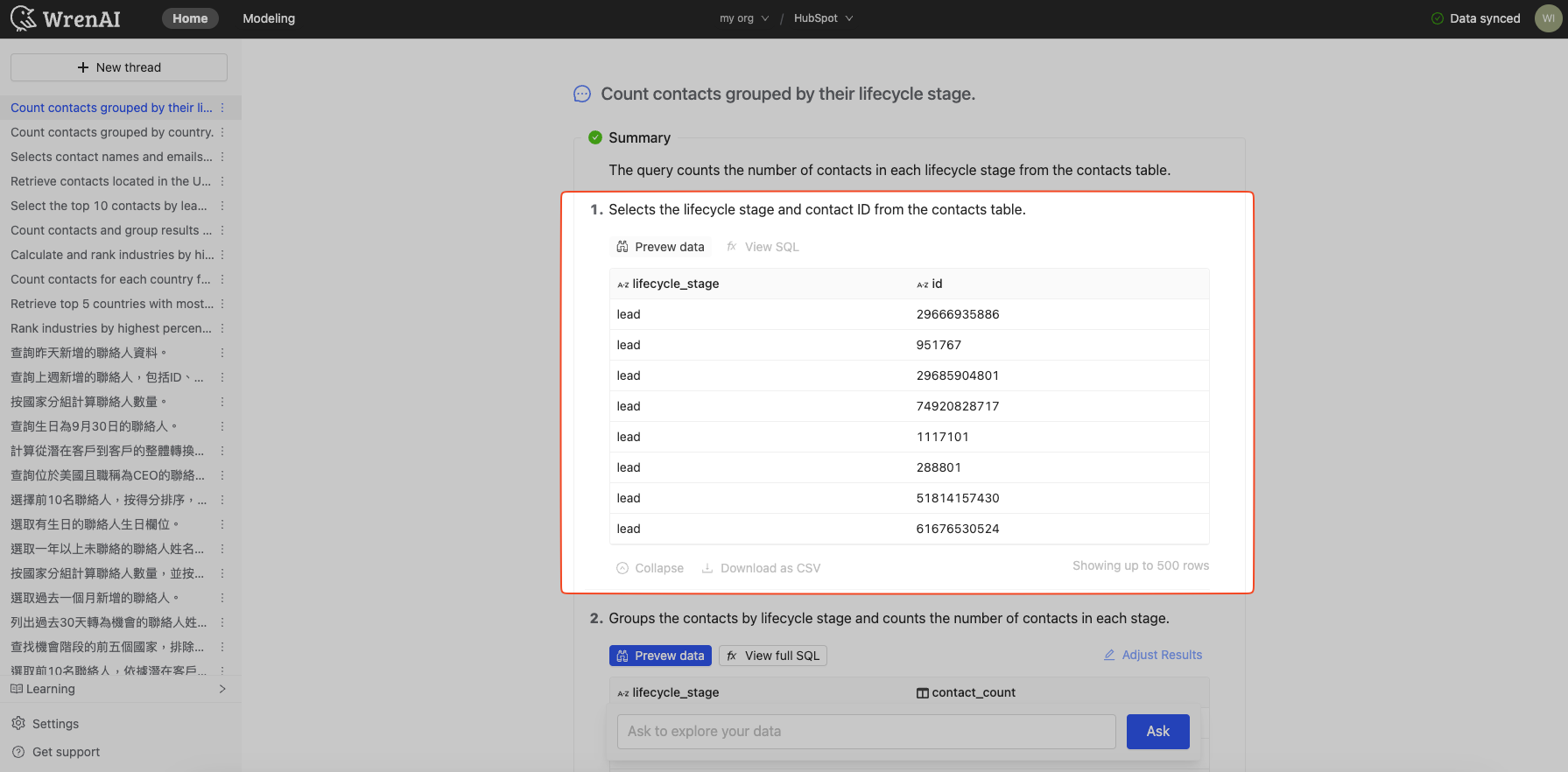Image resolution: width=1568 pixels, height=772 pixels.
Task: Switch to the Modeling tab
Action: [269, 18]
